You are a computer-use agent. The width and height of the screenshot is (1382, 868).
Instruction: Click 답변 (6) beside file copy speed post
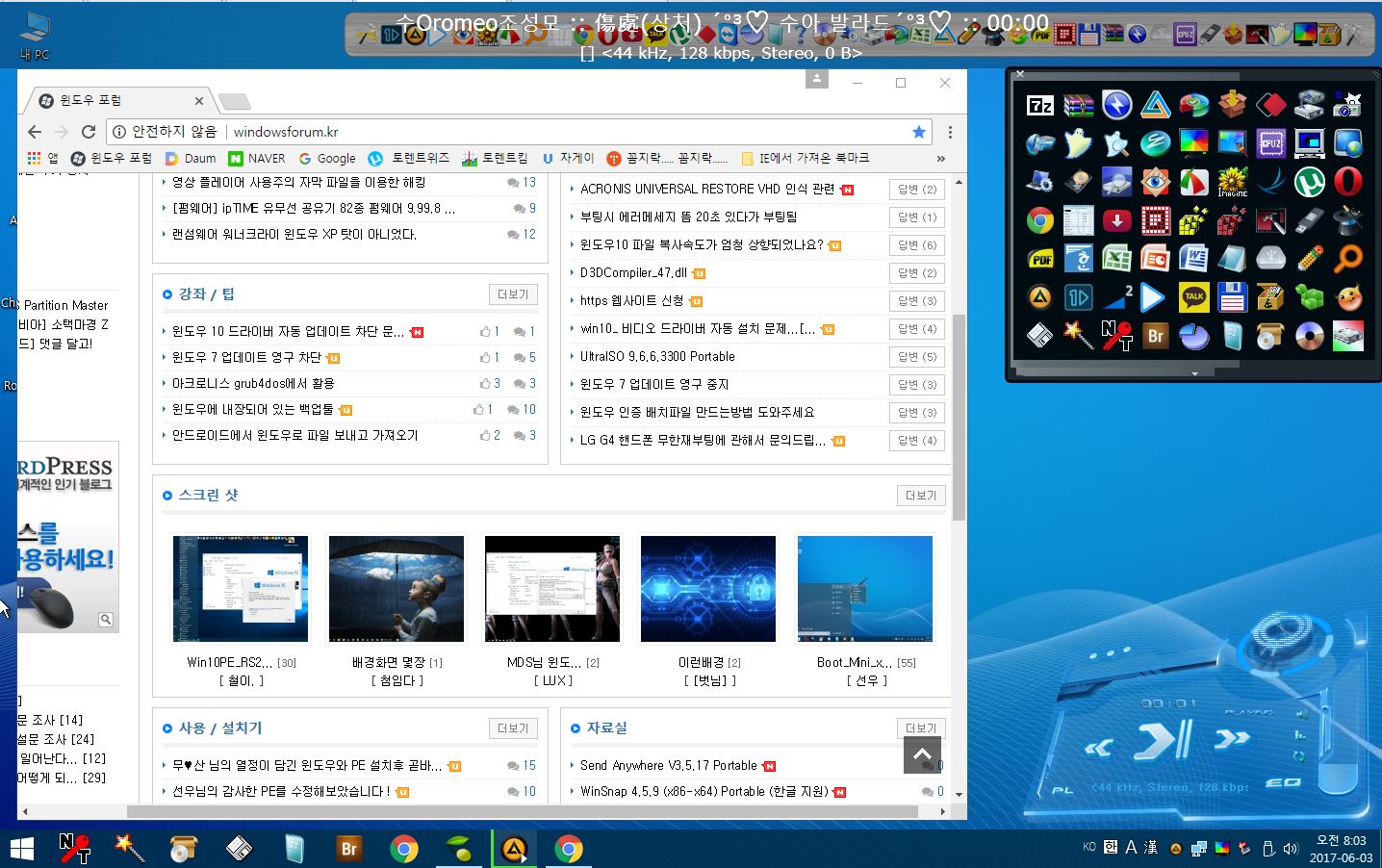click(x=917, y=245)
